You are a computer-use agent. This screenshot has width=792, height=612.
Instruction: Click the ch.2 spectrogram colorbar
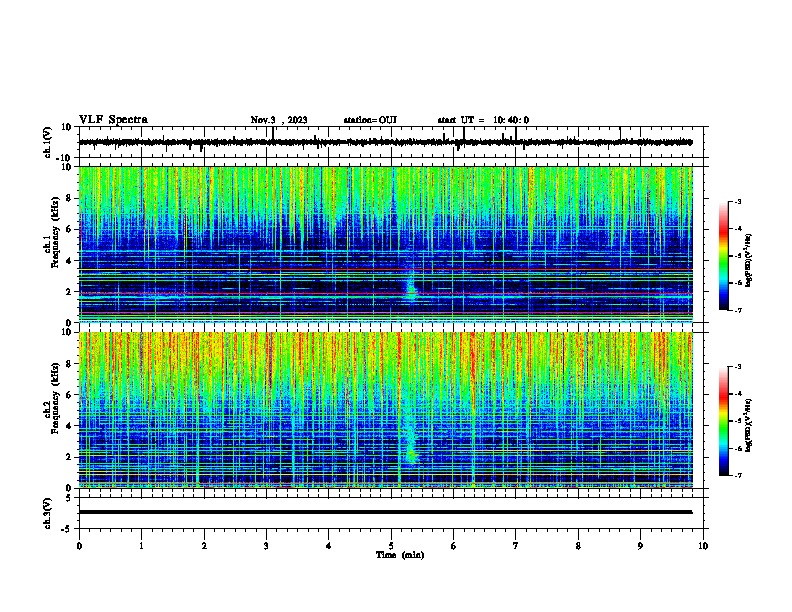[723, 421]
